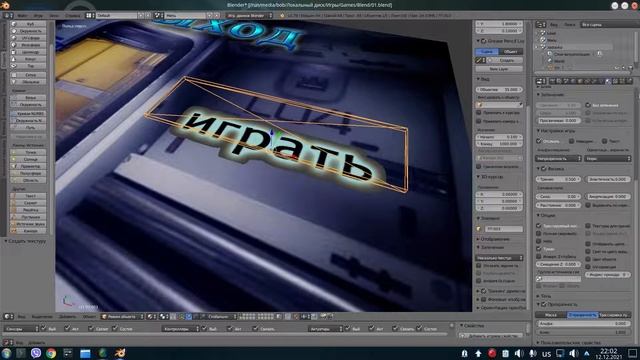Add a Куб mesh from the Create panel
Viewport: 640px width, 360px height.
tap(29, 24)
